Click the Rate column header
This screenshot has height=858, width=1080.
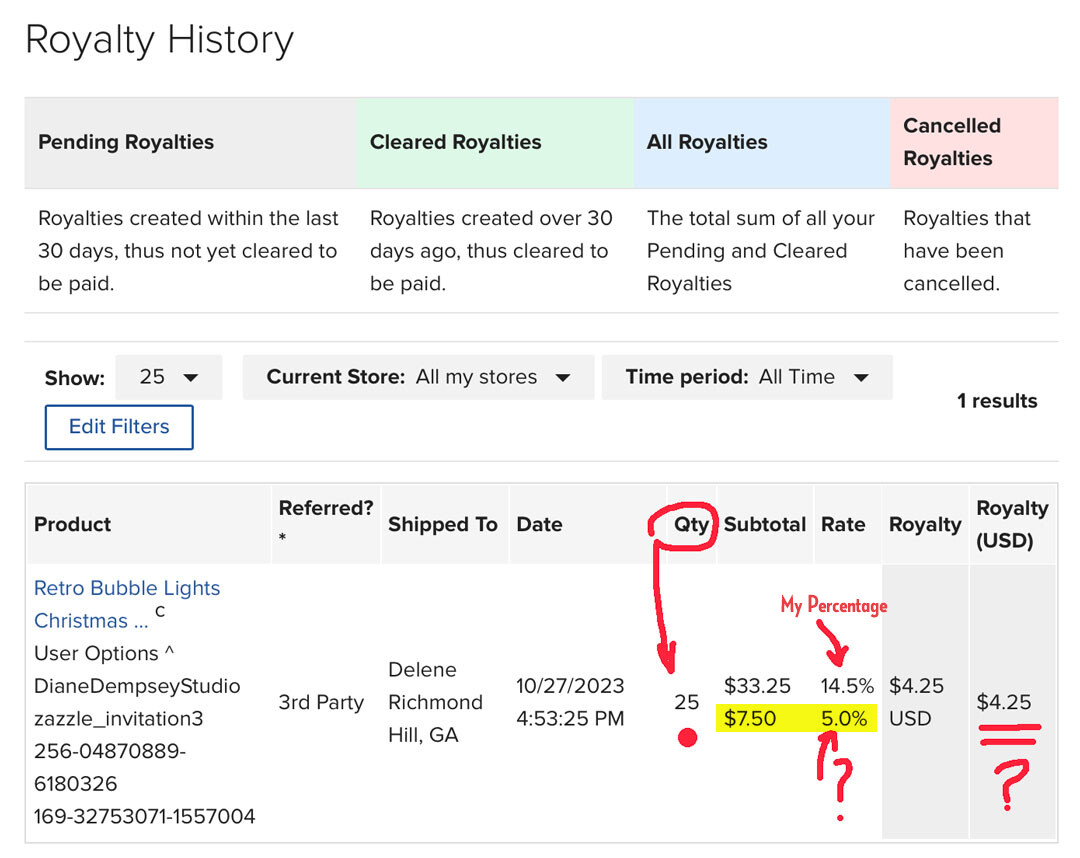tap(843, 525)
